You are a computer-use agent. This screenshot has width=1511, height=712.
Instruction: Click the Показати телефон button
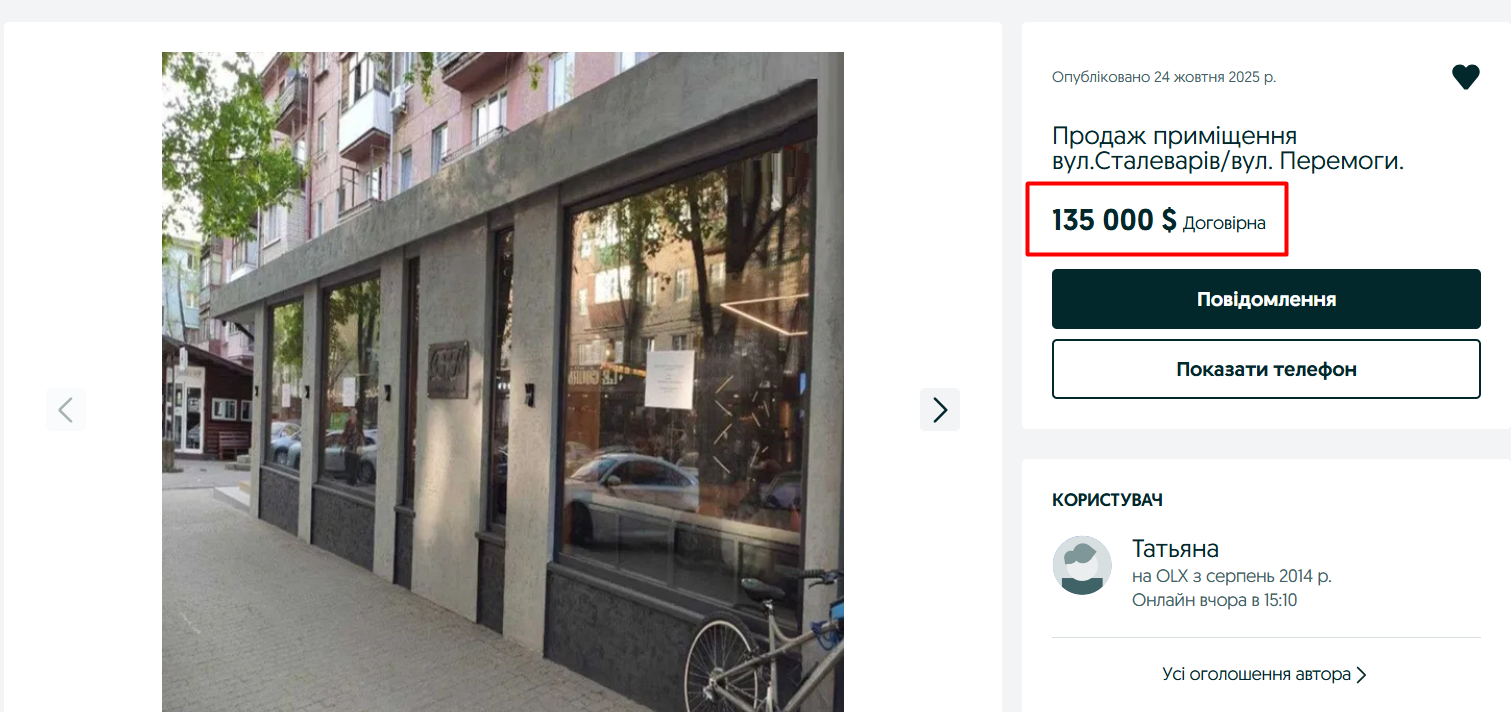(x=1266, y=369)
